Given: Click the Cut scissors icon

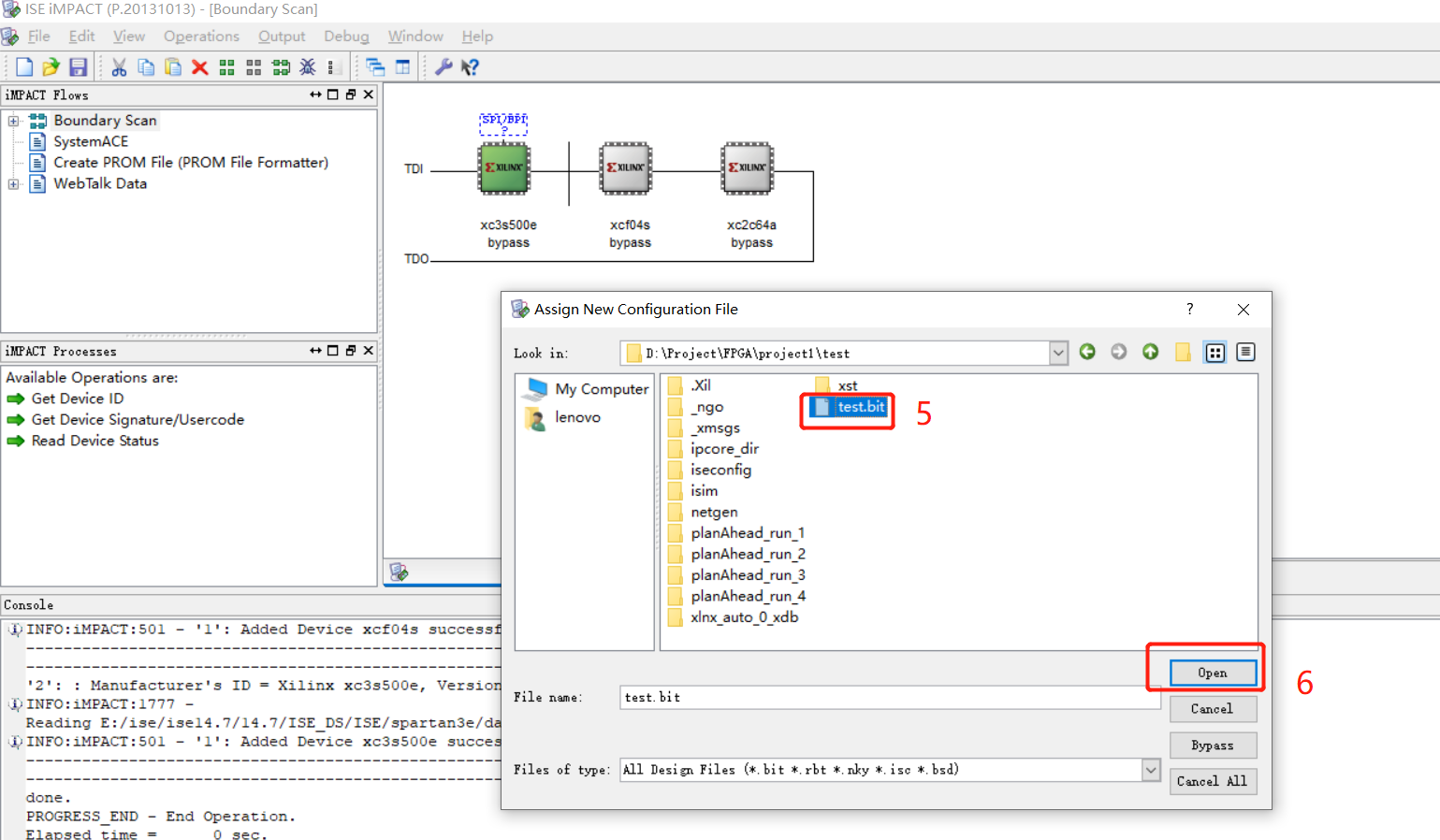Looking at the screenshot, I should point(119,67).
